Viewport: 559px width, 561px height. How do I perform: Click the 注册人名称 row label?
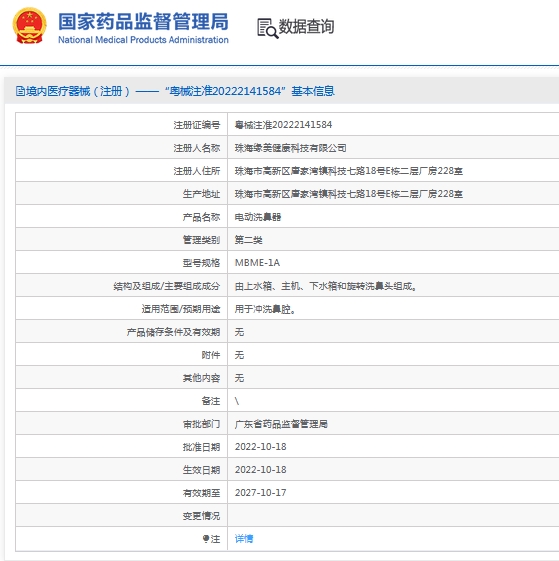[x=197, y=148]
